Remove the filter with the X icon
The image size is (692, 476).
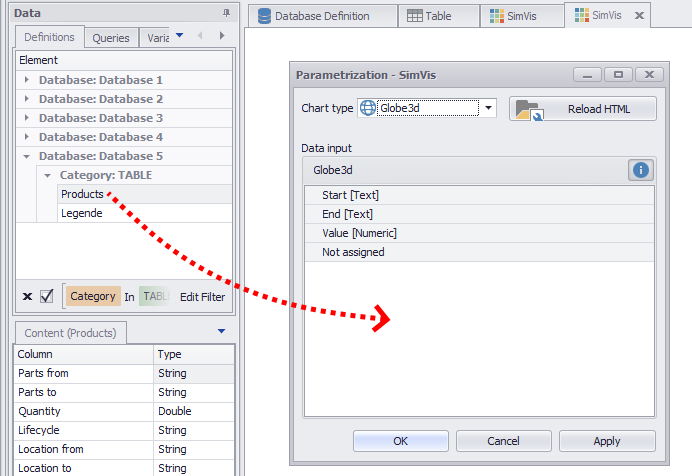27,296
